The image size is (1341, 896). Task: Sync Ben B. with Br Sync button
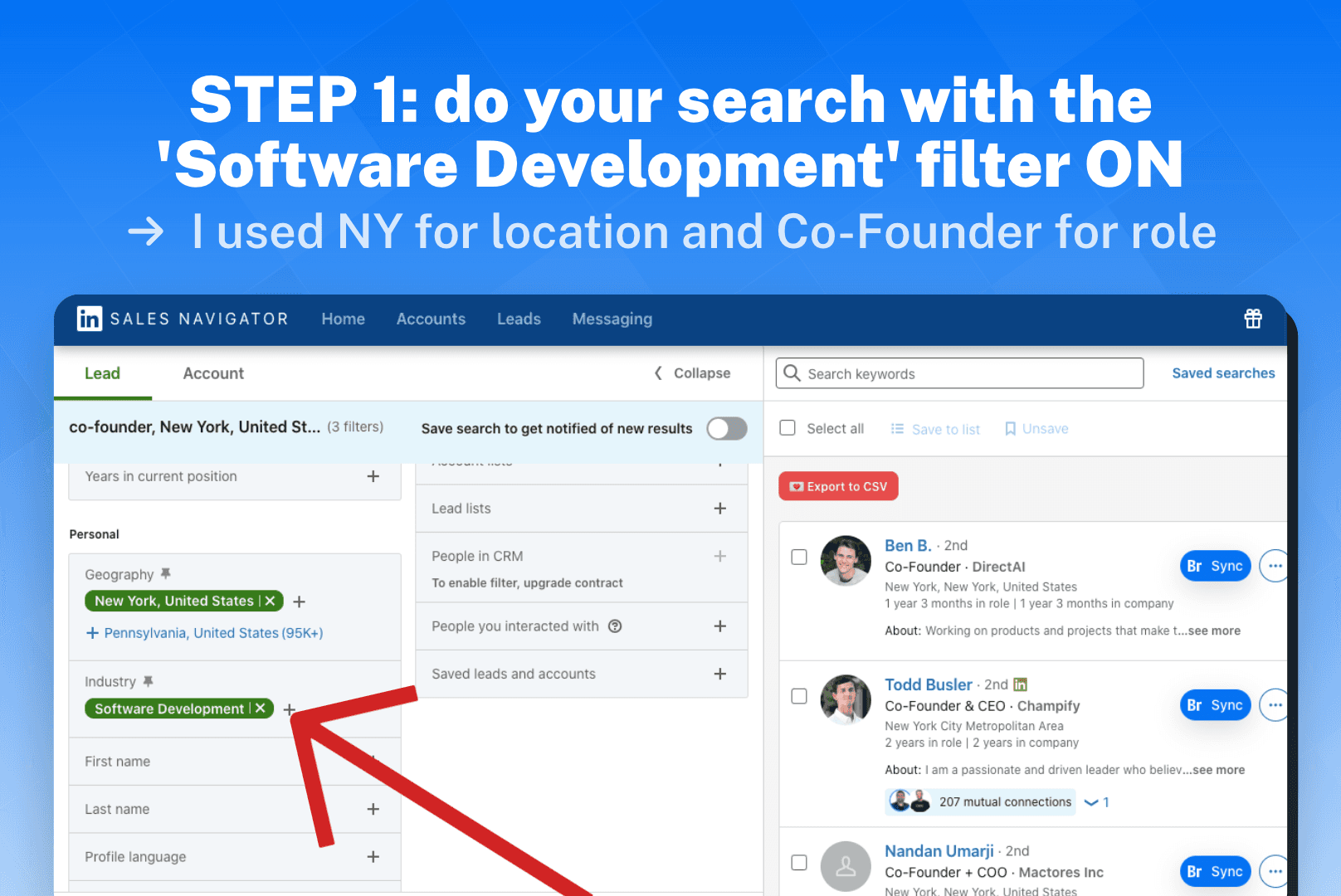click(x=1215, y=566)
